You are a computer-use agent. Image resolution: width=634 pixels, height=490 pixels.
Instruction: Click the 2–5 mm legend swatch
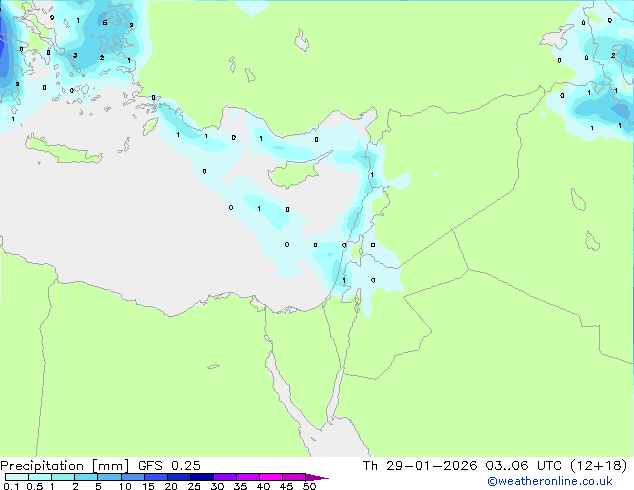coord(86,477)
